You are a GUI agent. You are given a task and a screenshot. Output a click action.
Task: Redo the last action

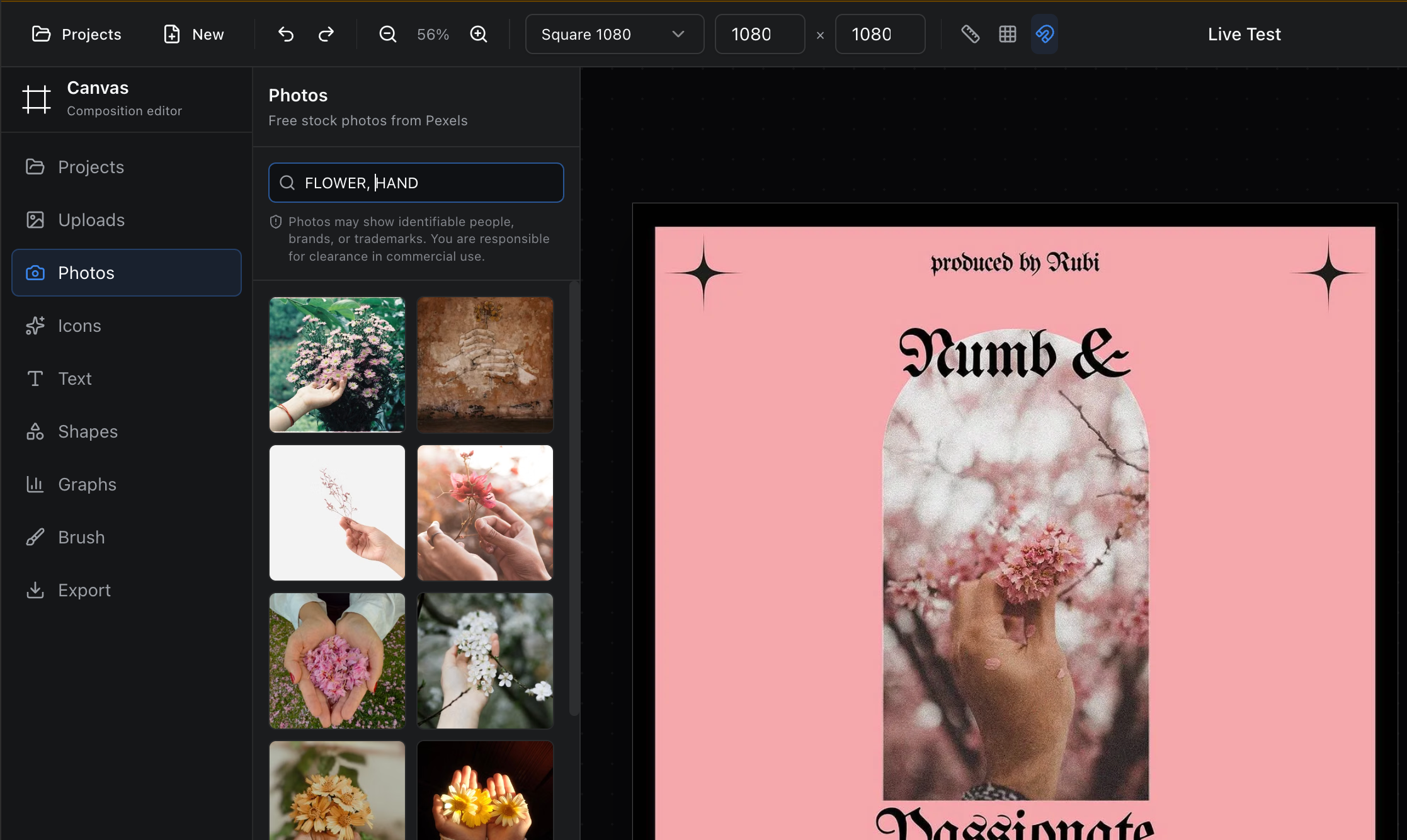(x=326, y=34)
